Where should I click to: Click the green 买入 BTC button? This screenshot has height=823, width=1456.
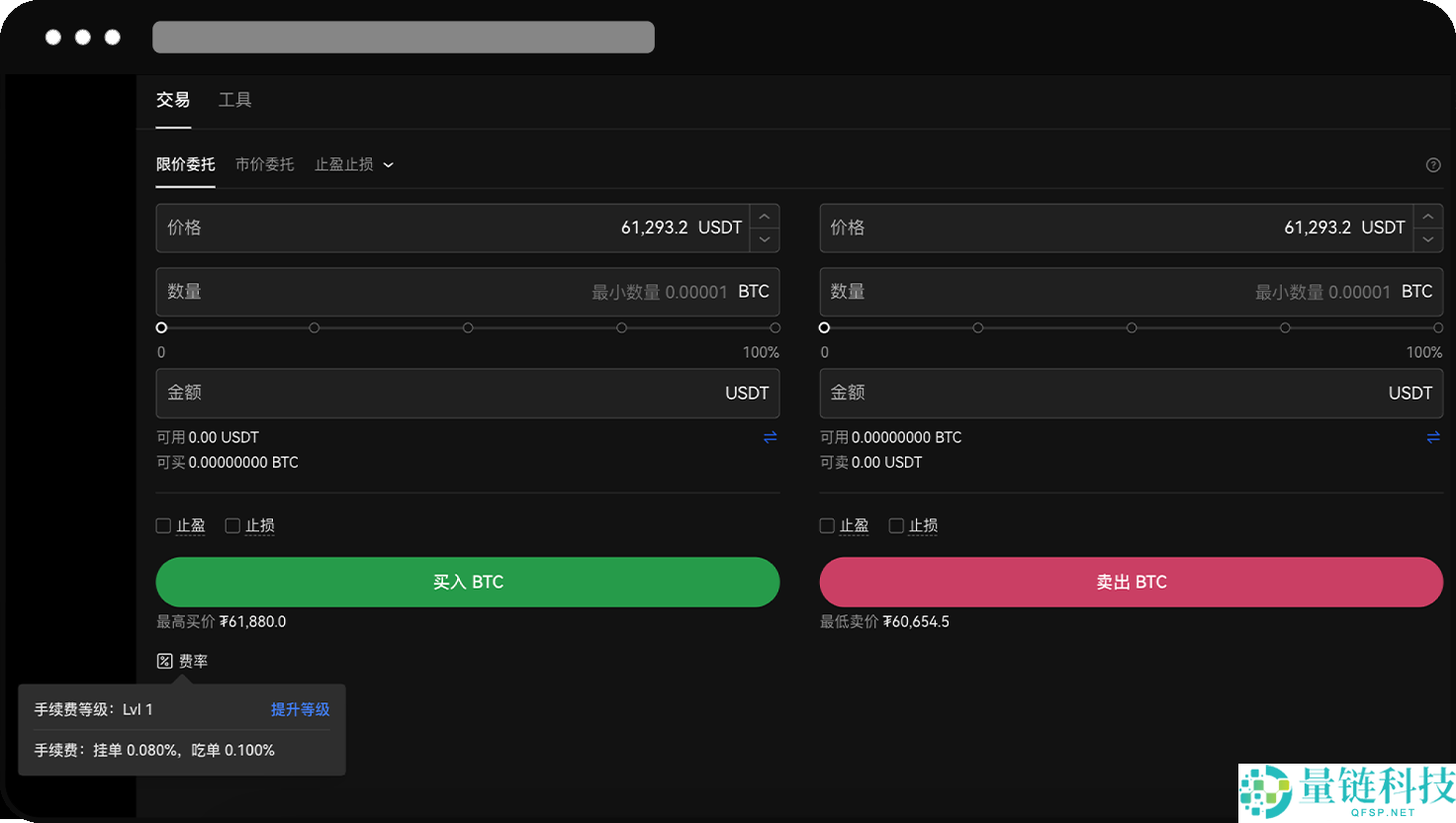[x=467, y=582]
